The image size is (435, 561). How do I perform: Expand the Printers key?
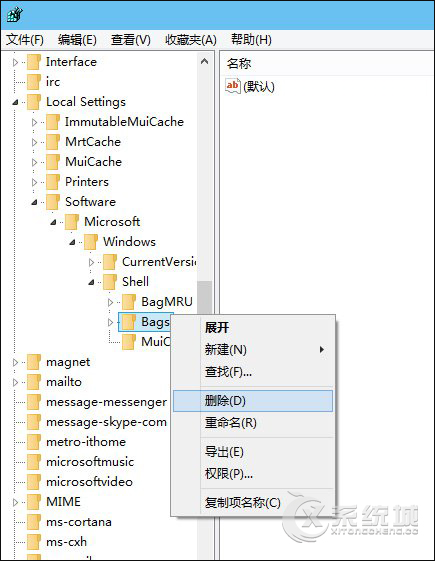[34, 182]
